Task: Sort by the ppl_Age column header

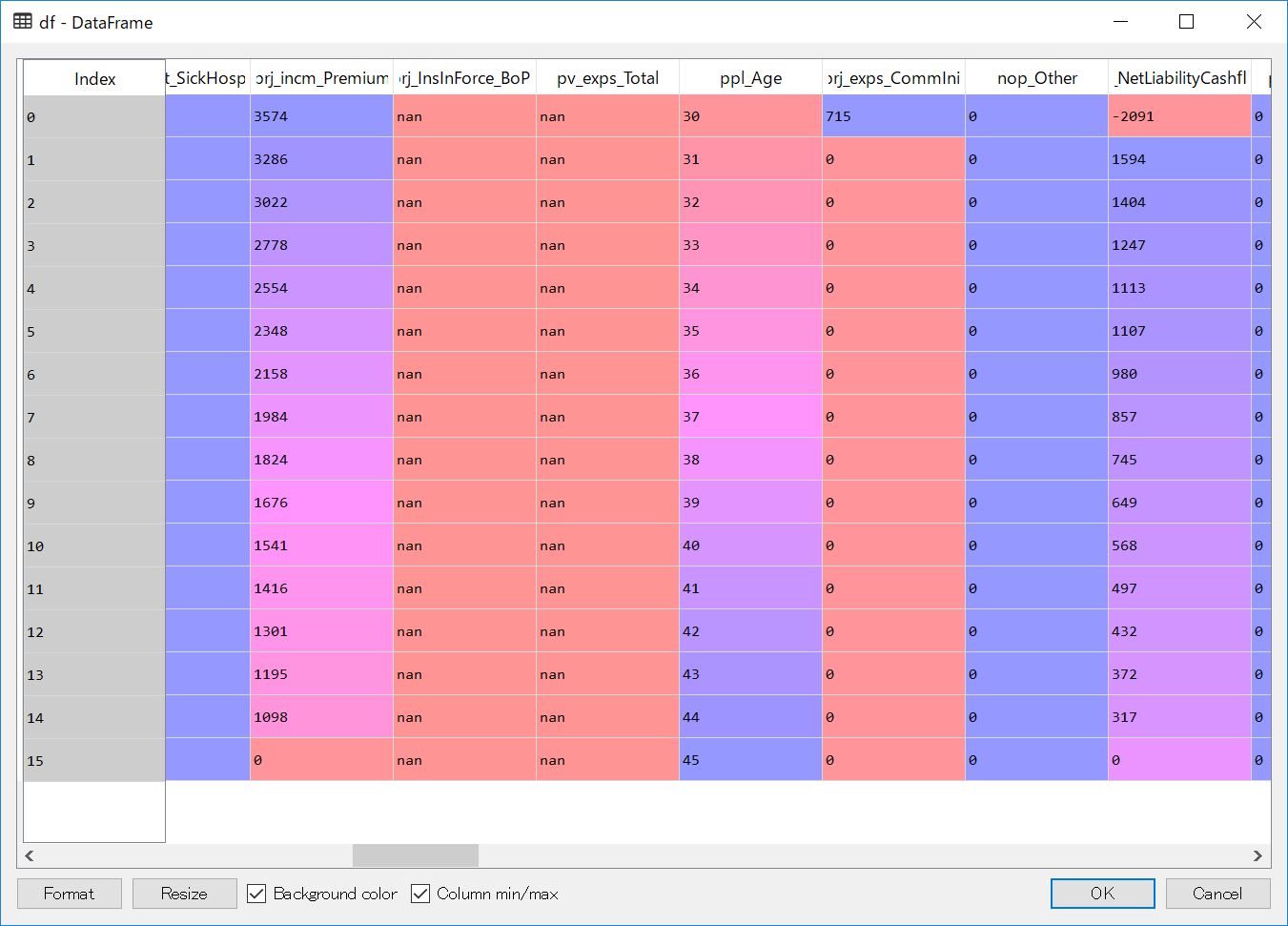Action: pos(750,78)
